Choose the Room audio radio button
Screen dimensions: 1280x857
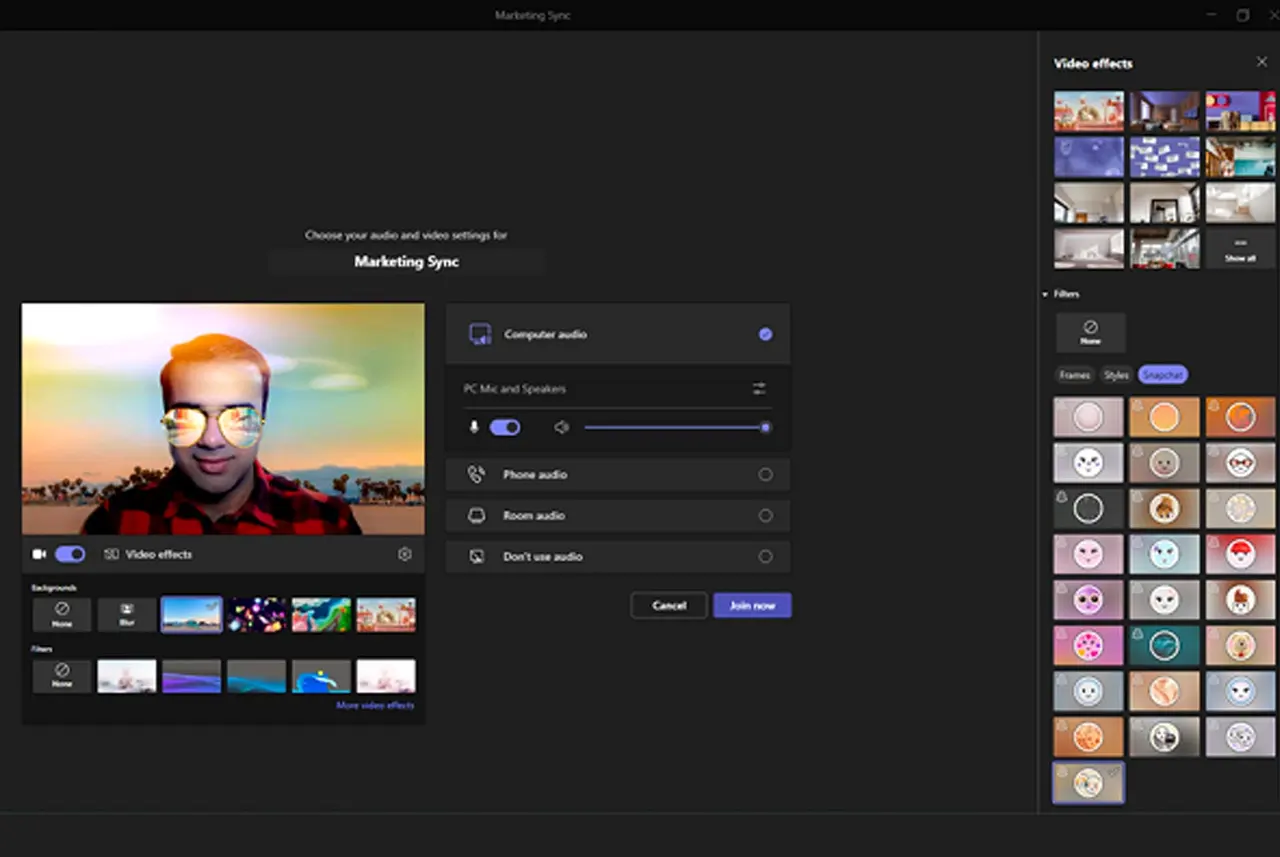tap(765, 516)
